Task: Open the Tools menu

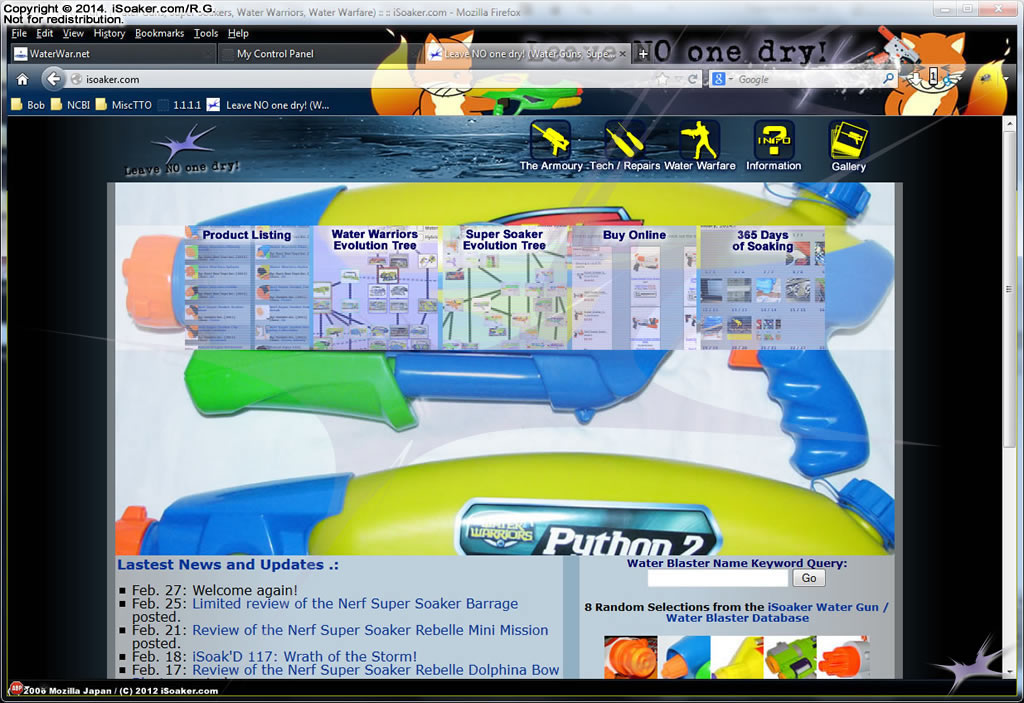Action: click(206, 33)
